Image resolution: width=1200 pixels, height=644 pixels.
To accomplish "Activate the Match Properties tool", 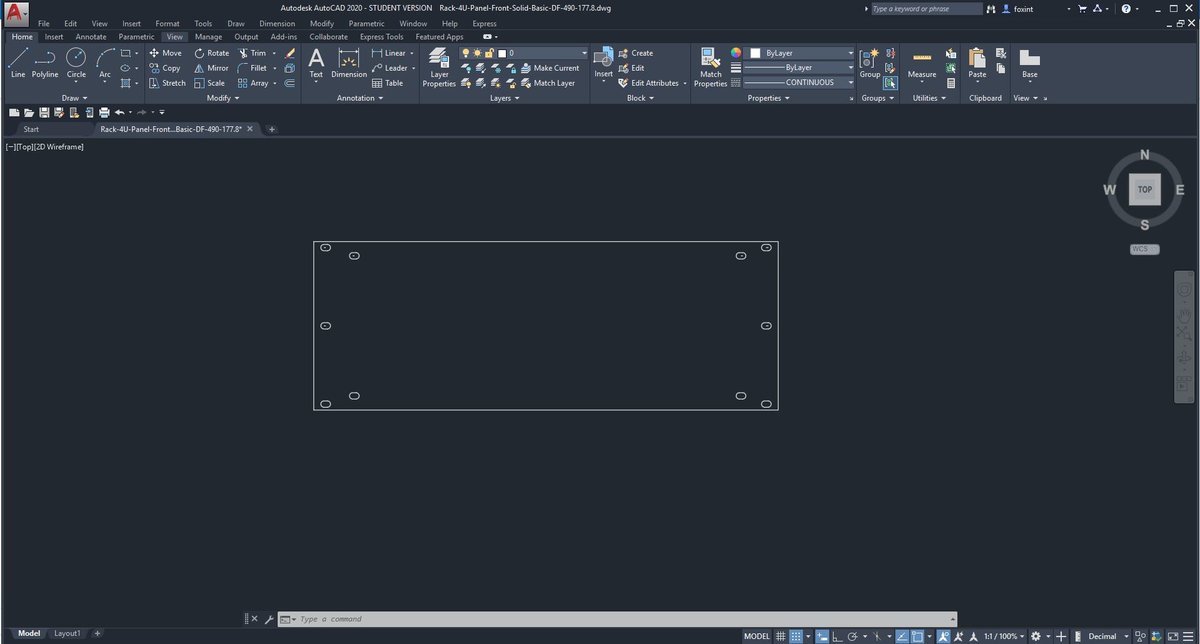I will 710,67.
